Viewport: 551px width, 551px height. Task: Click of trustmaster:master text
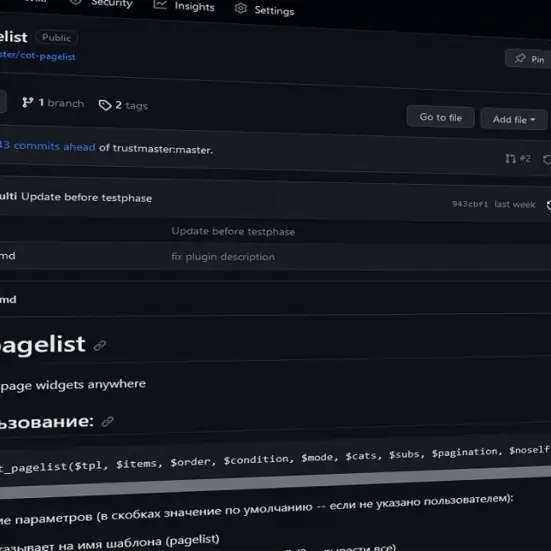(x=156, y=149)
